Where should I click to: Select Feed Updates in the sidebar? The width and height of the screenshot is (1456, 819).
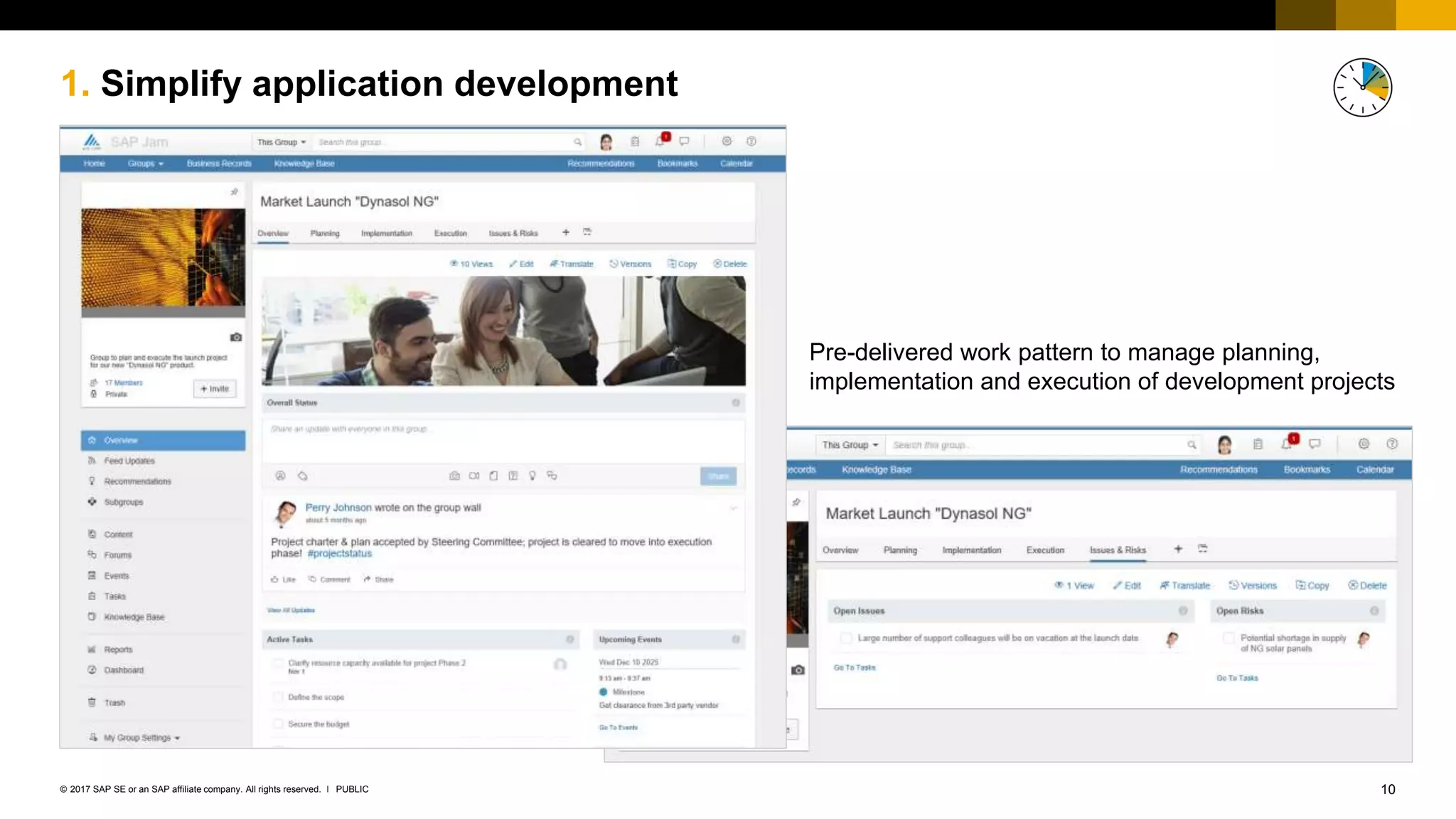click(129, 461)
